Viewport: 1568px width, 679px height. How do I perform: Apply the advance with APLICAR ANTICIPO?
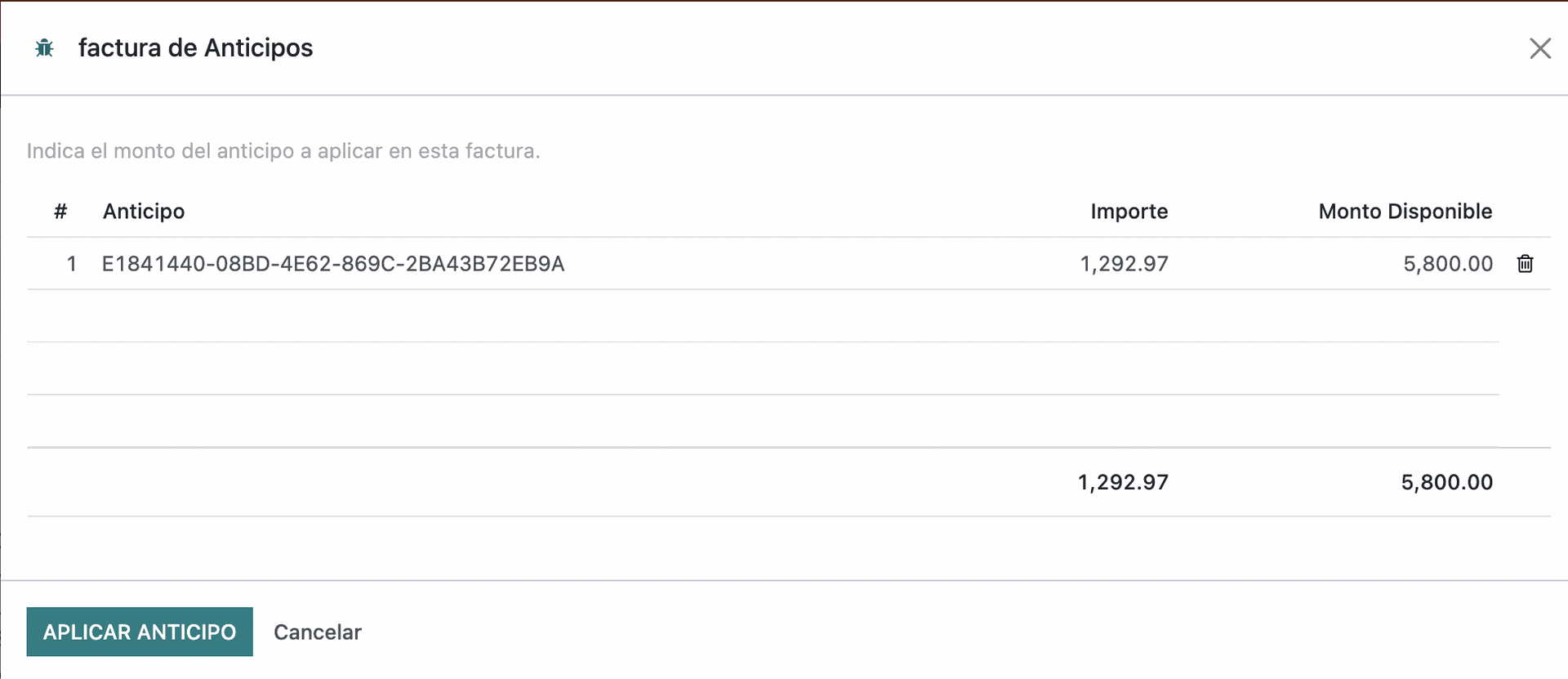(140, 632)
